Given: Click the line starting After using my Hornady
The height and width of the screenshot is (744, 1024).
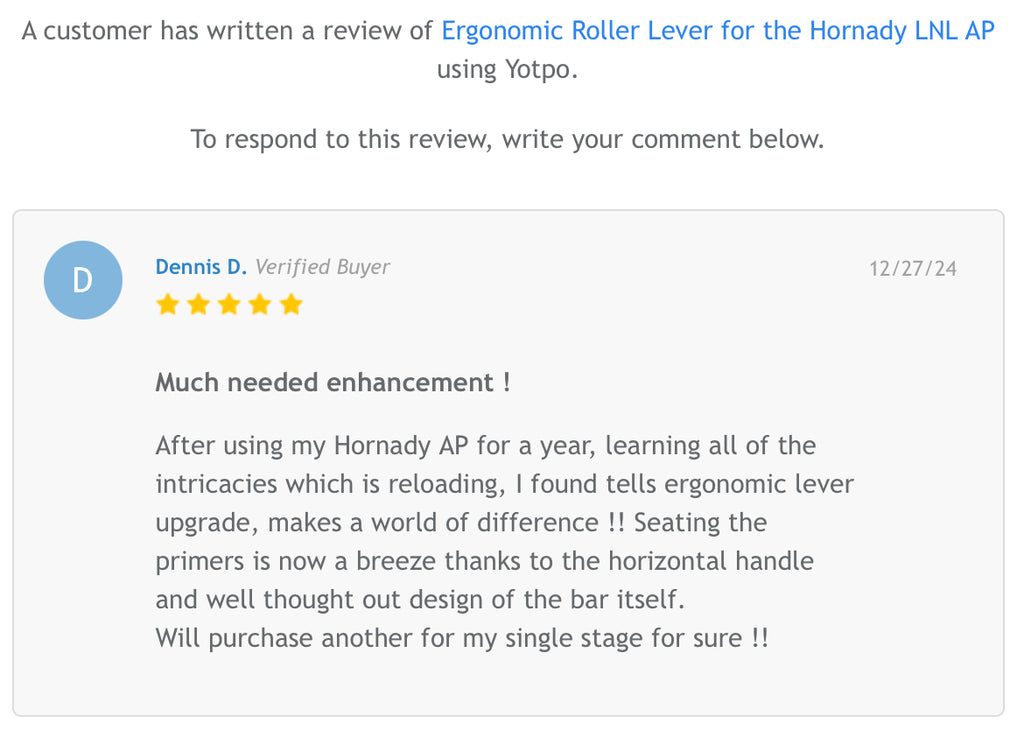Looking at the screenshot, I should click(x=485, y=445).
